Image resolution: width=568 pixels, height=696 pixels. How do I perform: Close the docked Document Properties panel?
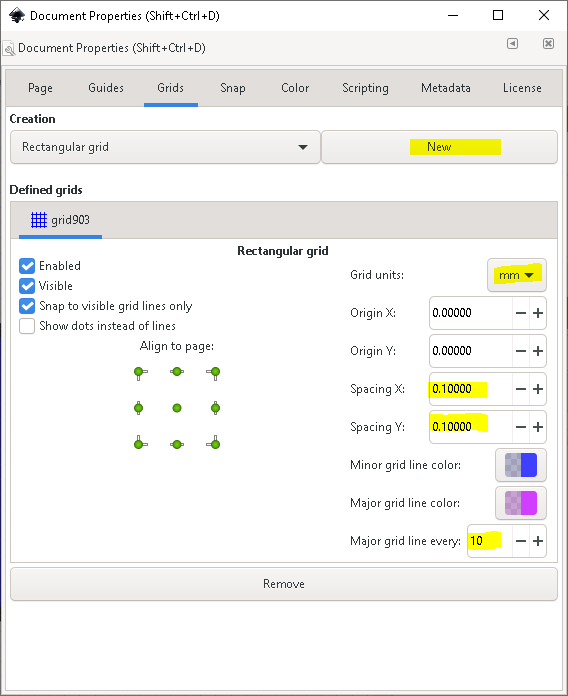548,44
